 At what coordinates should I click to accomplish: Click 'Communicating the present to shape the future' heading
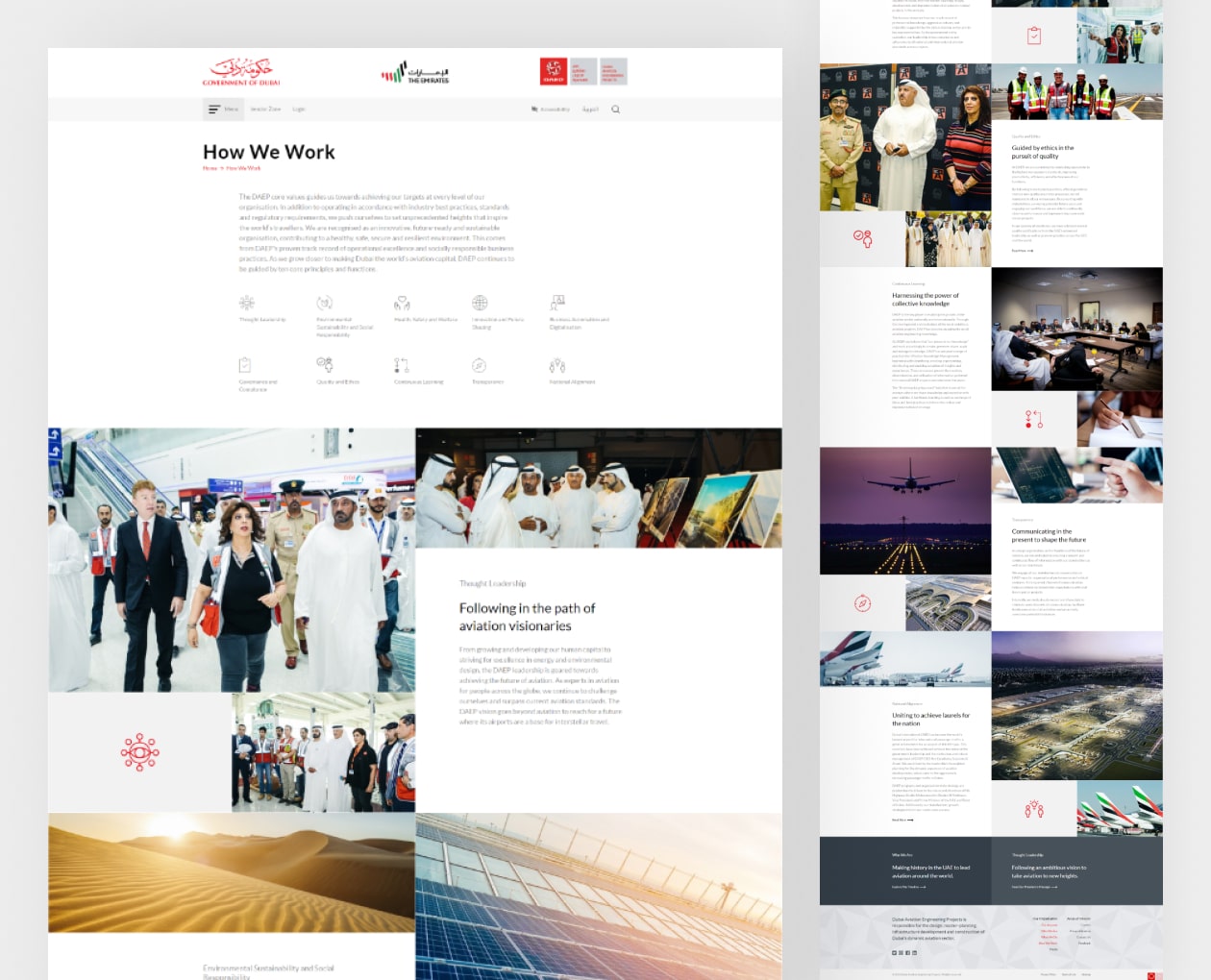pyautogui.click(x=1049, y=535)
